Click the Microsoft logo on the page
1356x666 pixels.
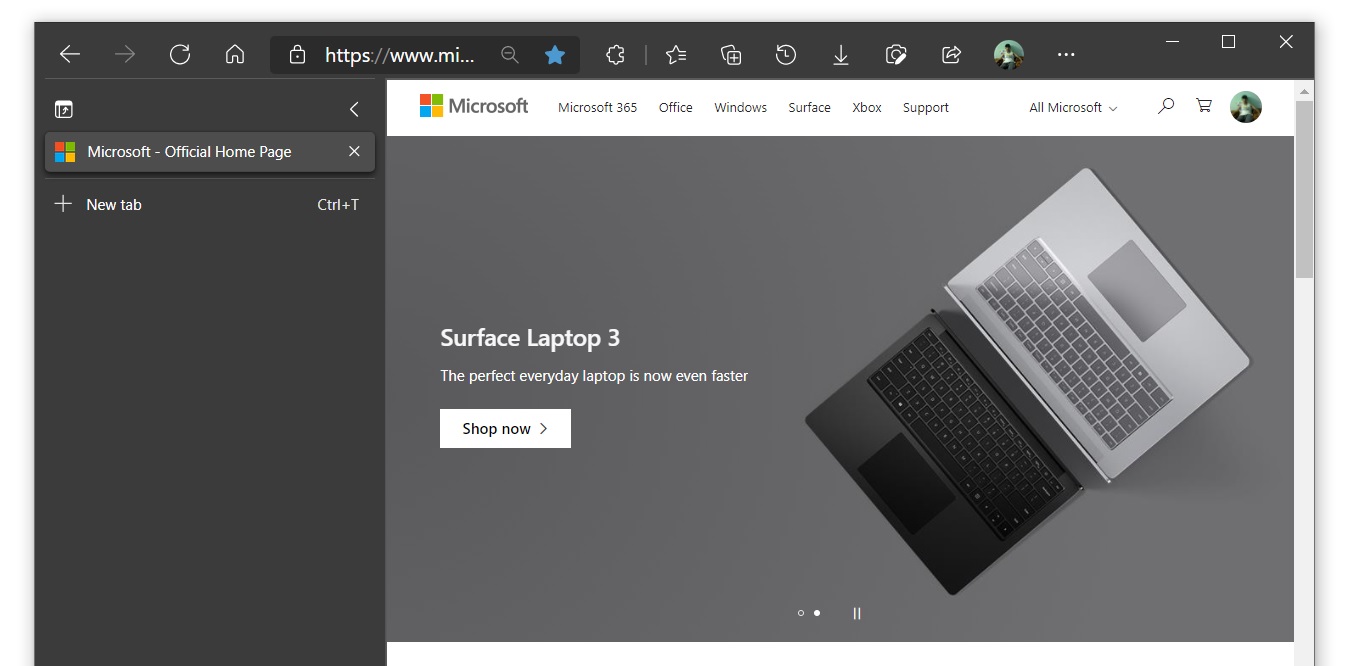click(474, 106)
